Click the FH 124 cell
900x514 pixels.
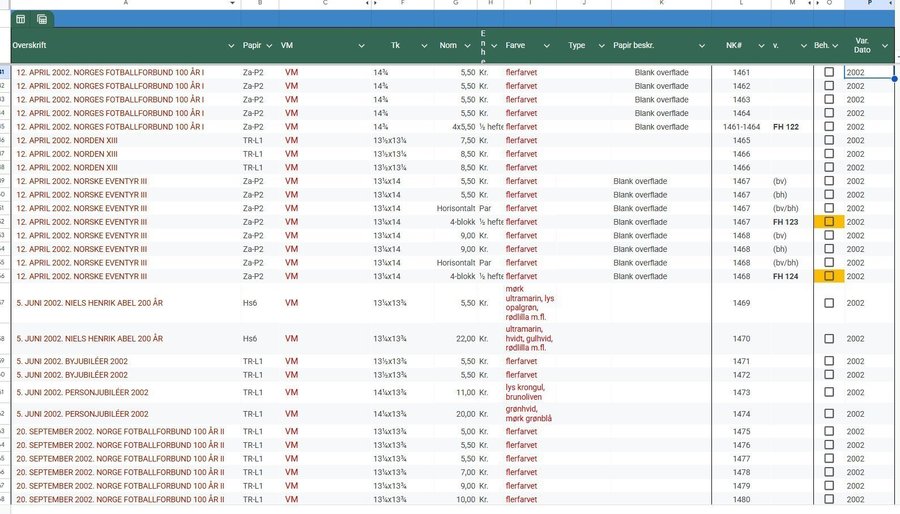[x=785, y=276]
